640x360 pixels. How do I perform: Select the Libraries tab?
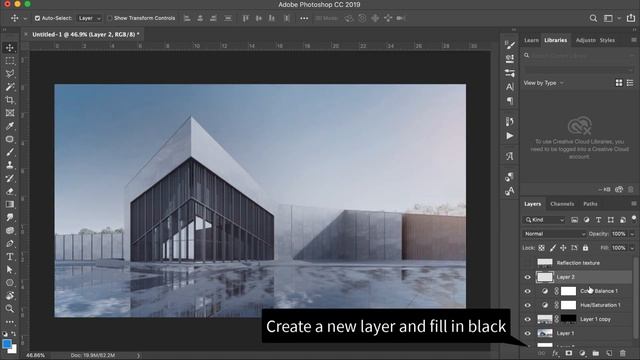click(556, 40)
